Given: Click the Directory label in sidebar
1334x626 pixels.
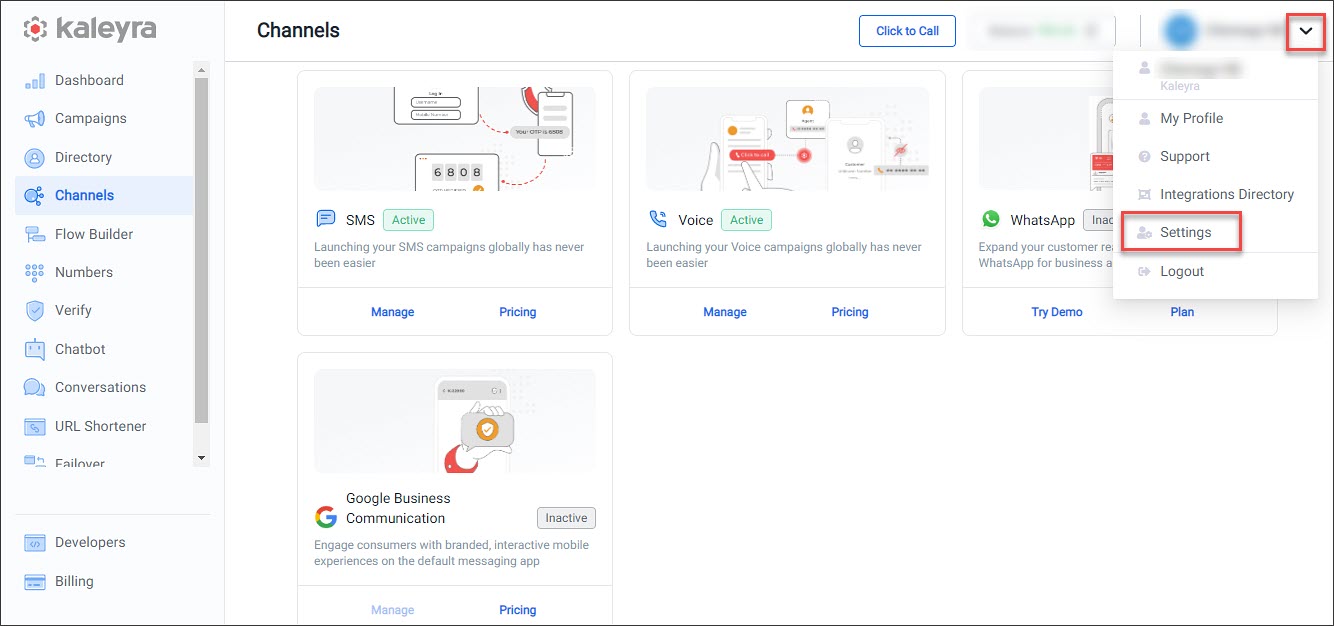Looking at the screenshot, I should pos(83,157).
